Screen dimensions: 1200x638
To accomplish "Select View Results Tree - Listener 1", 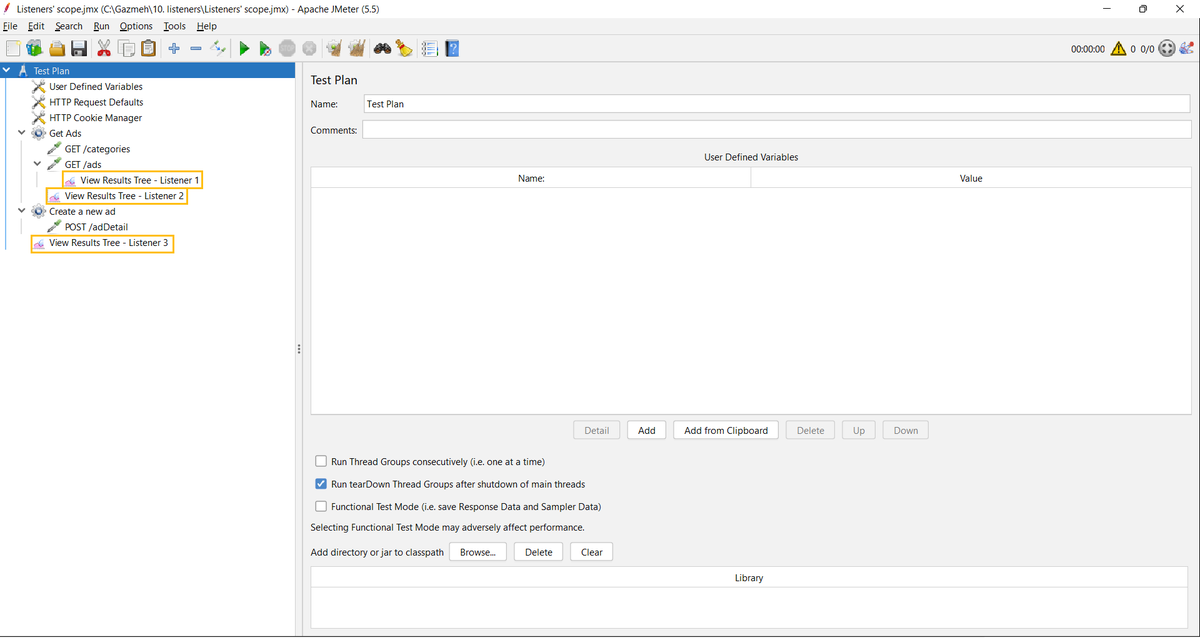I will point(140,180).
